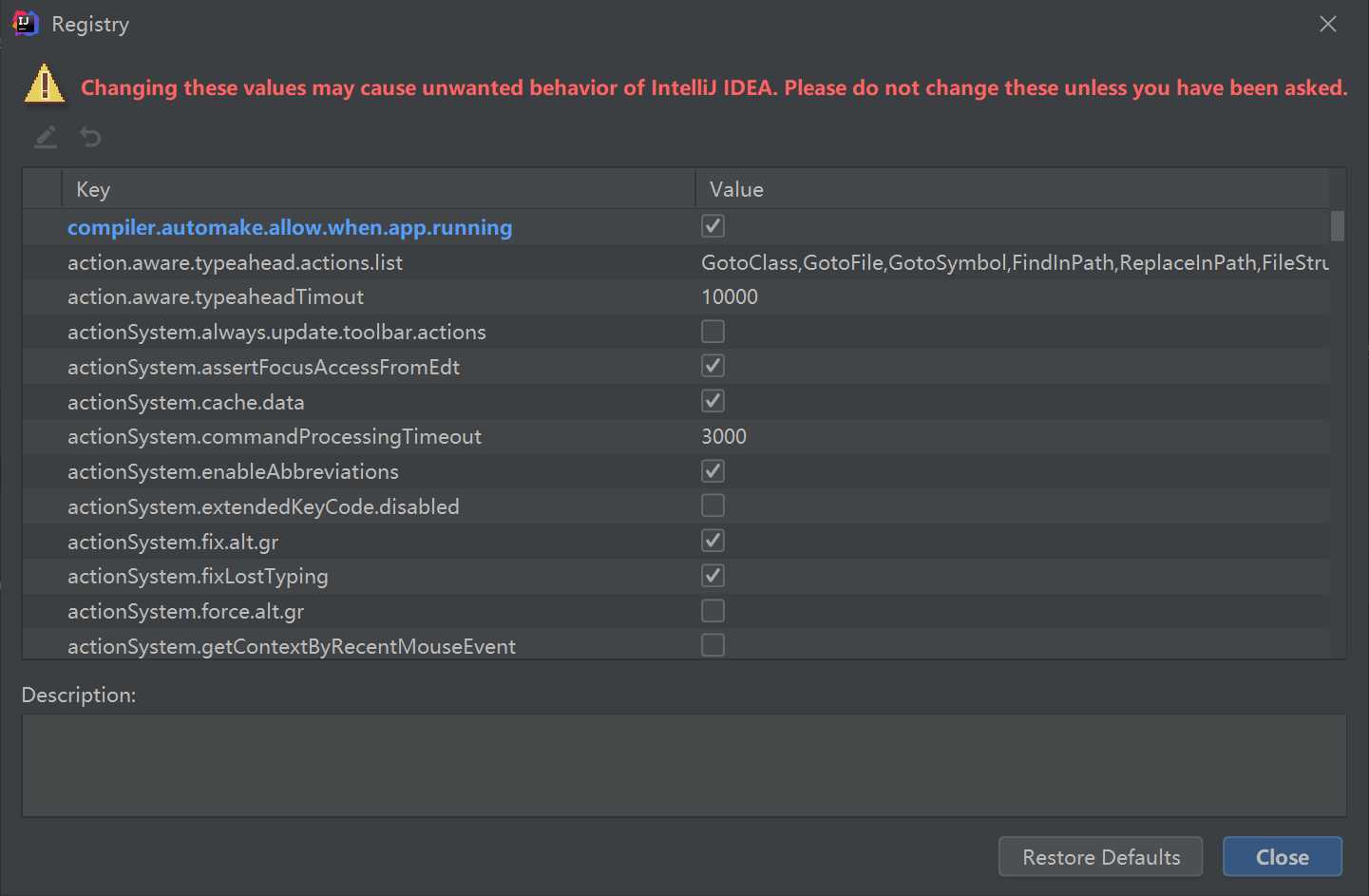Select the actionSystem.always.update.toolbar.actions key
The width and height of the screenshot is (1369, 896).
[276, 332]
